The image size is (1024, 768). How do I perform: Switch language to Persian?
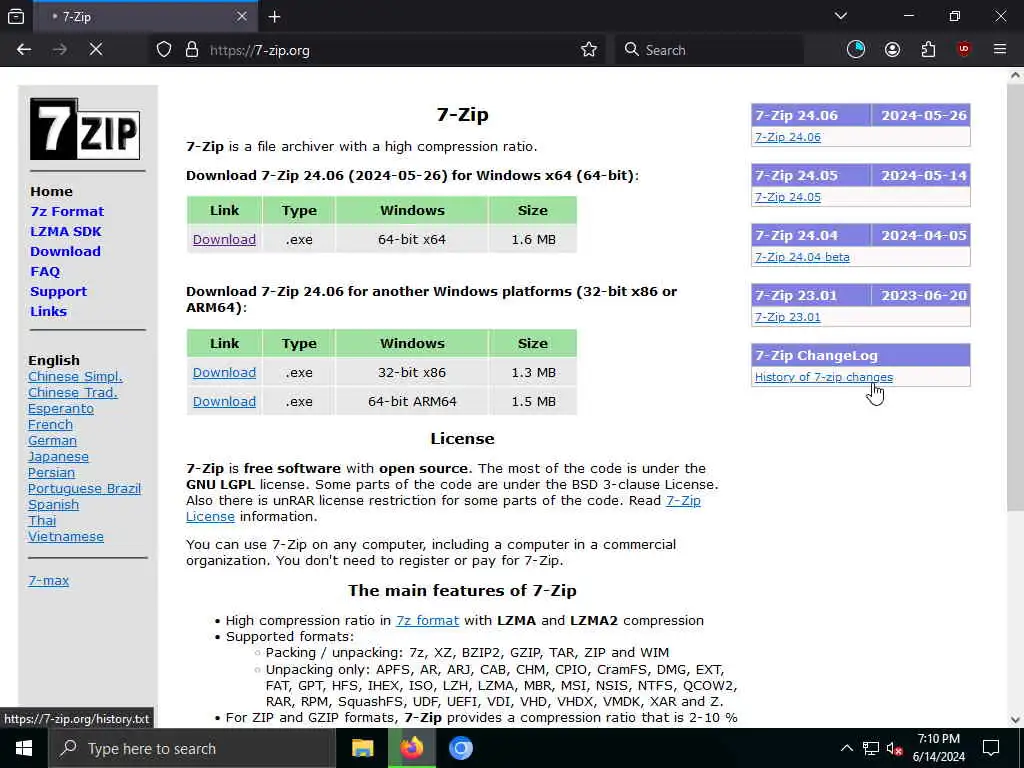point(51,473)
